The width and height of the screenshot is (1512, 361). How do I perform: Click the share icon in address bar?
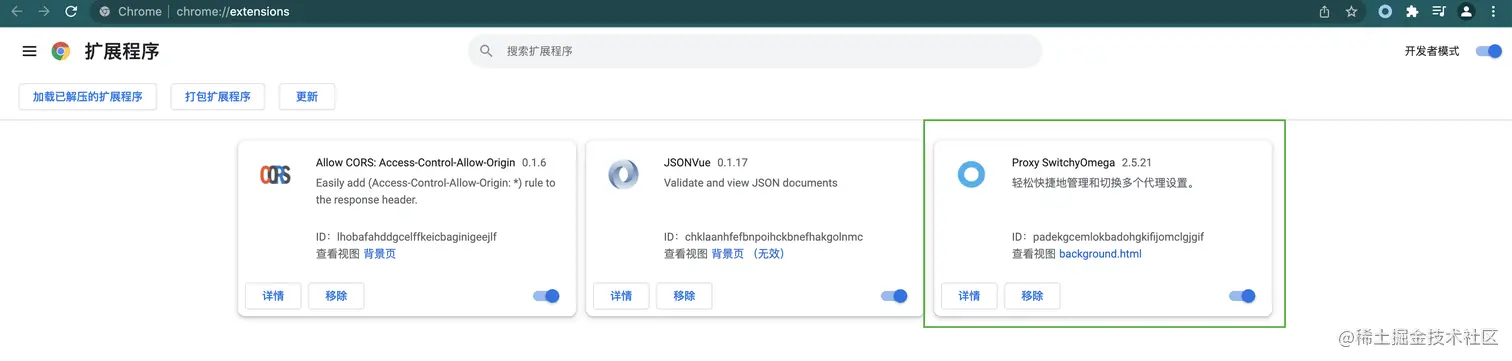pos(1325,12)
